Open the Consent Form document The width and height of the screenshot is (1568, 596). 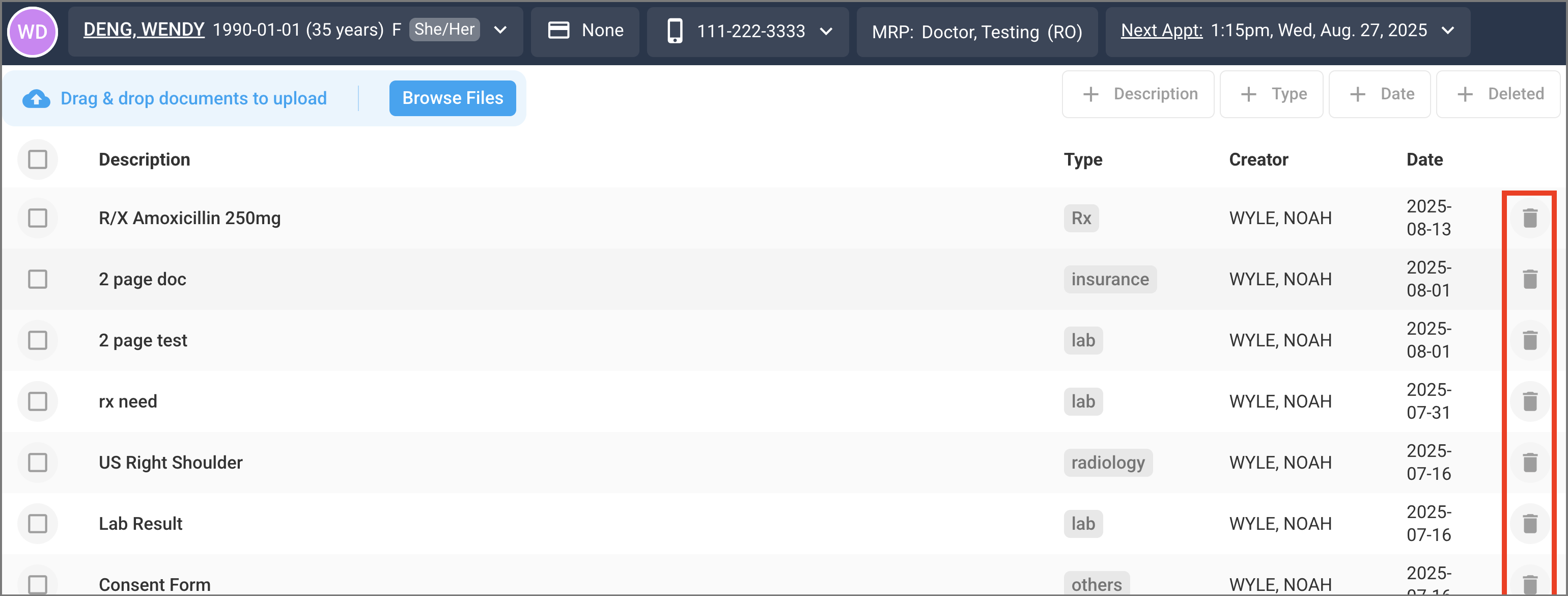(x=155, y=584)
